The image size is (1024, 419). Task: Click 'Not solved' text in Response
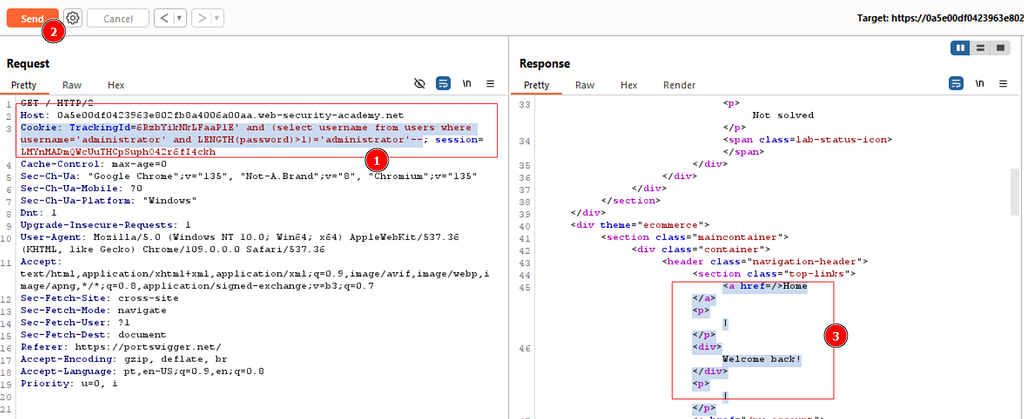coord(783,115)
